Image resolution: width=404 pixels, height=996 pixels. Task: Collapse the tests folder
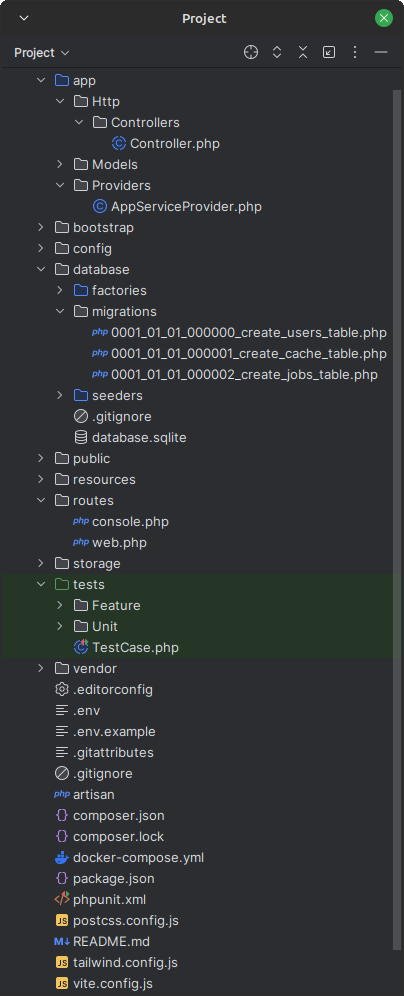pos(41,584)
